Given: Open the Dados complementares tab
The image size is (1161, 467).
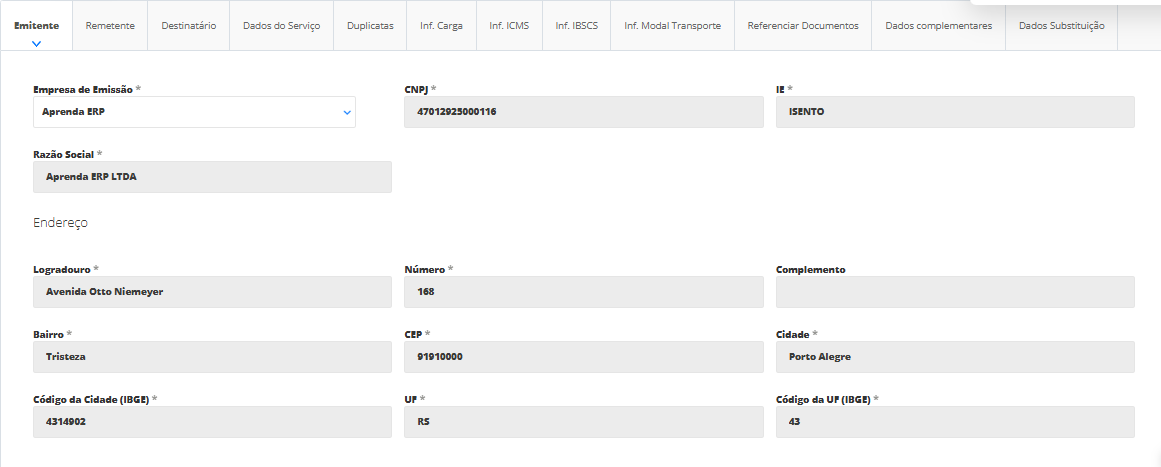Looking at the screenshot, I should [938, 26].
